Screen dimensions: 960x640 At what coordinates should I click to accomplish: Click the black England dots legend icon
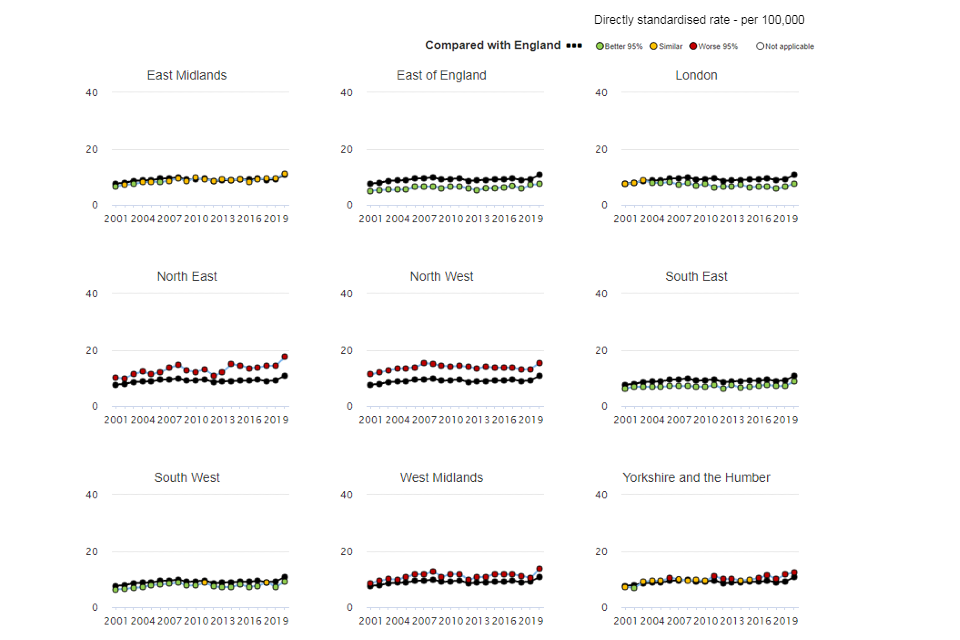(x=574, y=46)
